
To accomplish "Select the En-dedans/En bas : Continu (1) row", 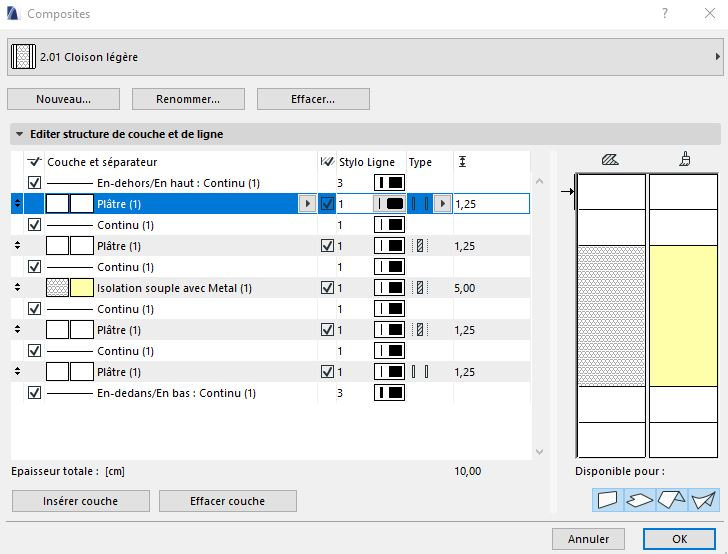I will pos(270,393).
